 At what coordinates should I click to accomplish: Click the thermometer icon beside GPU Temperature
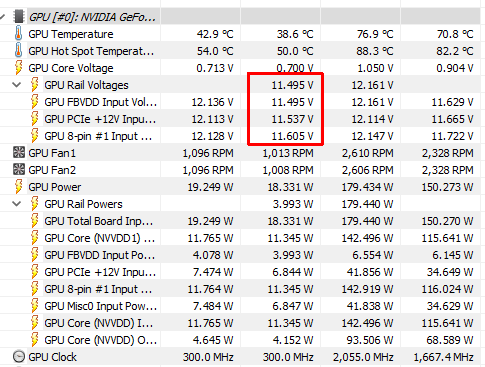click(18, 34)
